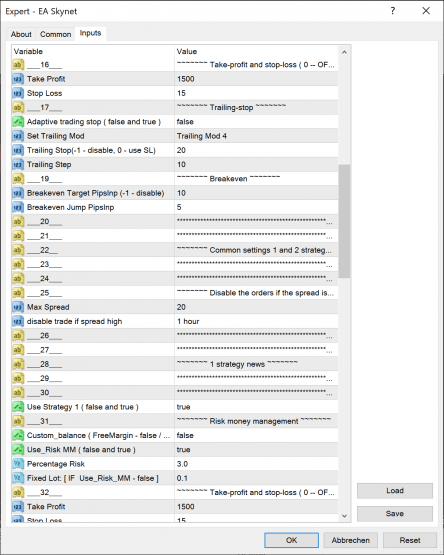Edit the Breakeven Jump PipsInp value 5

pyautogui.click(x=256, y=207)
